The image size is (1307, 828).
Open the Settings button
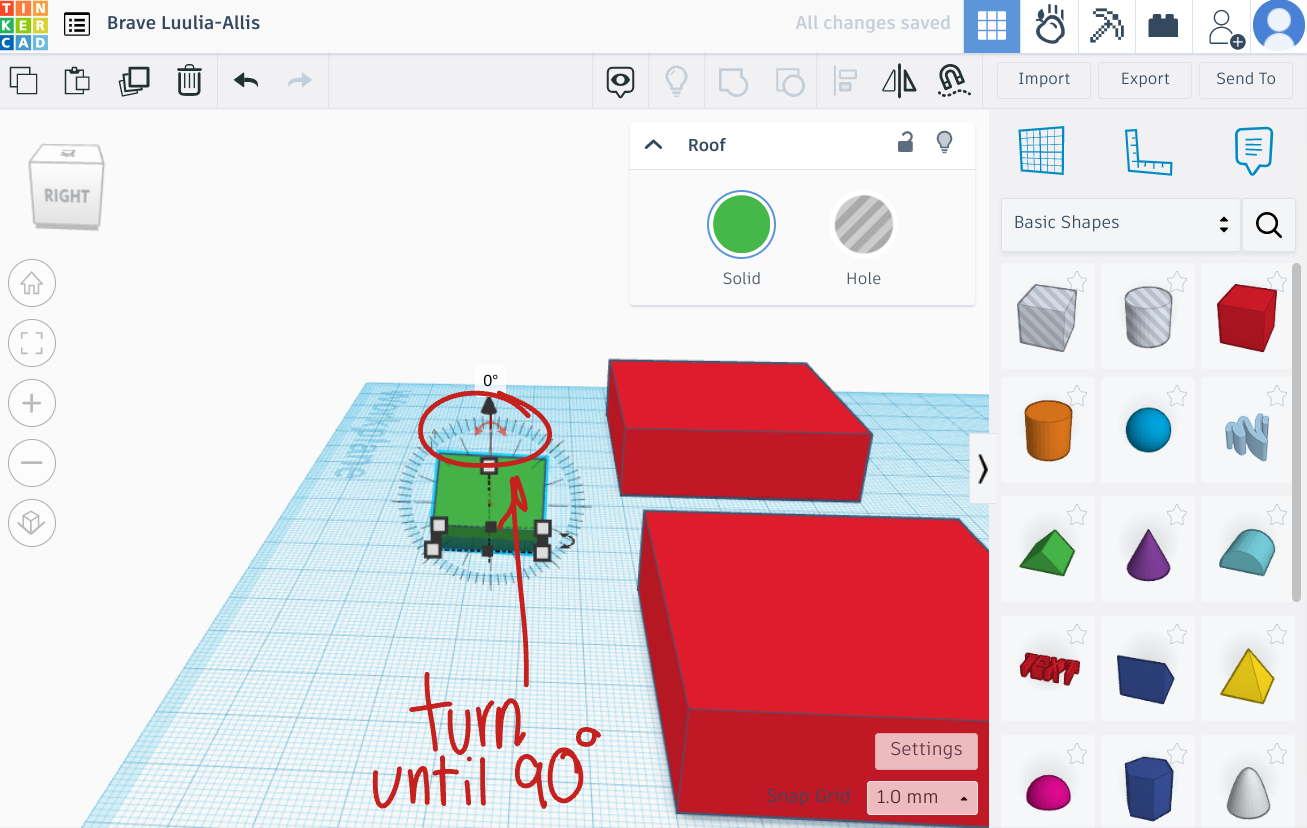[x=926, y=750]
